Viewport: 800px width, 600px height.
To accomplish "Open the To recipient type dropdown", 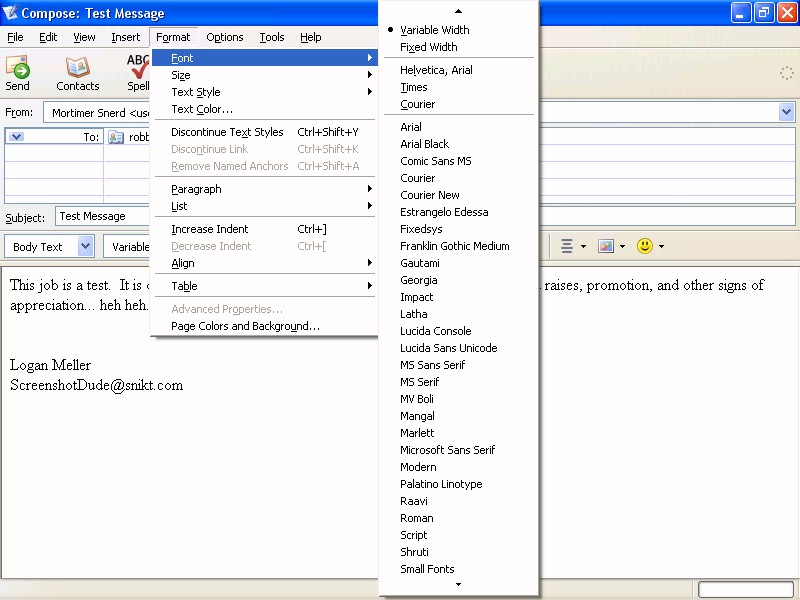I will pos(16,137).
